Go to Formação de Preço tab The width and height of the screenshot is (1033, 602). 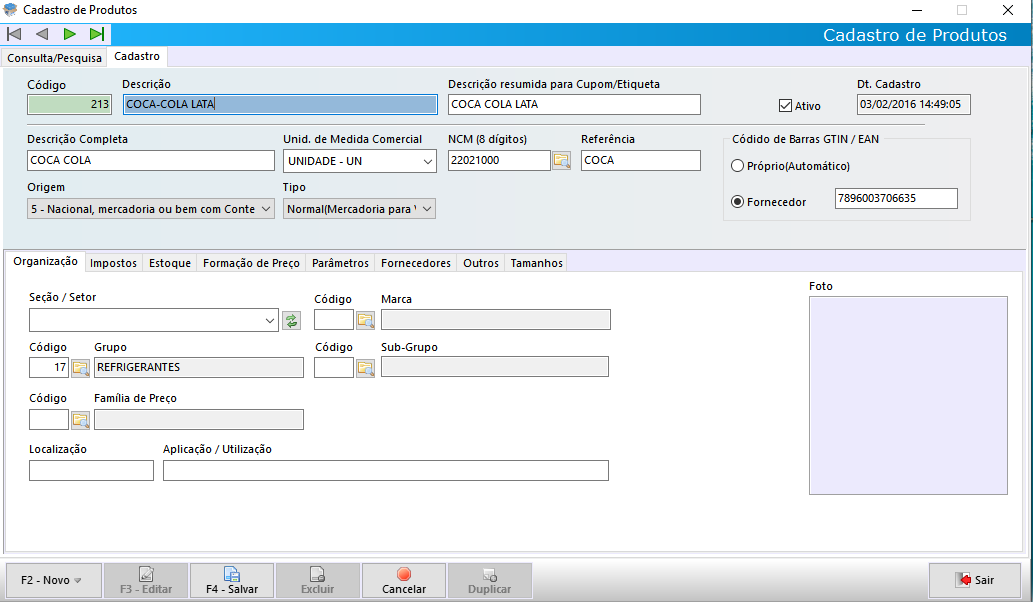tap(251, 263)
